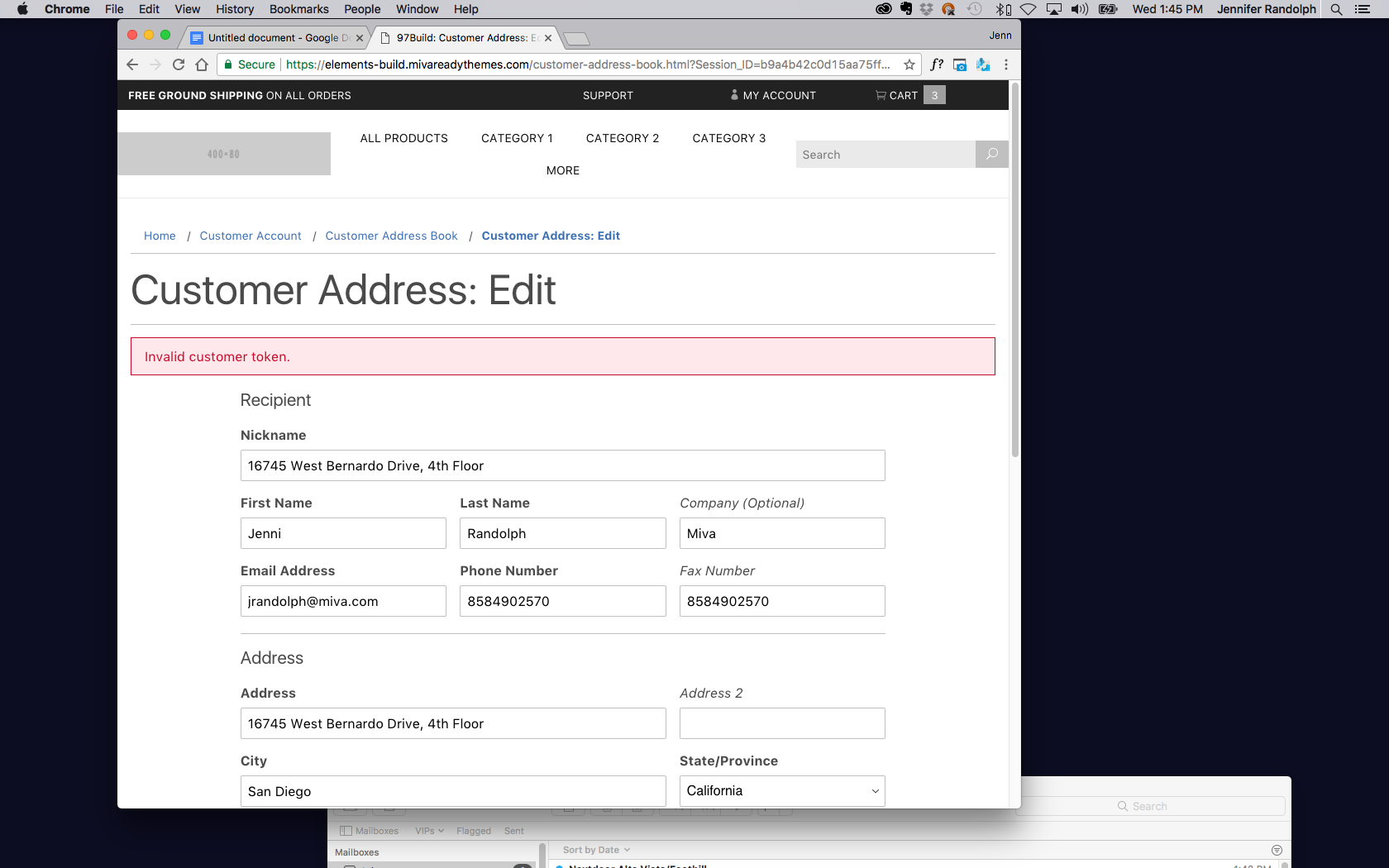Open the Wi-Fi status menu
This screenshot has height=868, width=1389.
pyautogui.click(x=1028, y=9)
